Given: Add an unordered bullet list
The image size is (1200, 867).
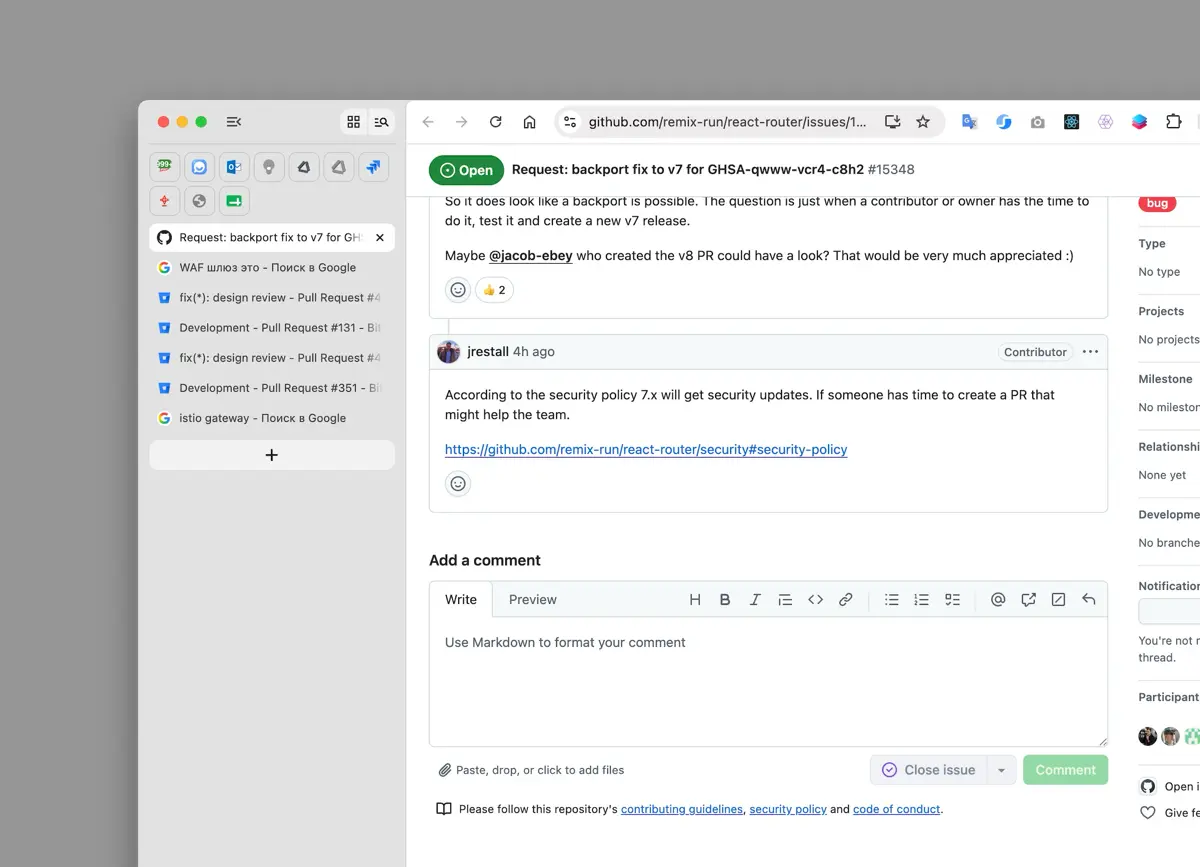Looking at the screenshot, I should click(892, 600).
